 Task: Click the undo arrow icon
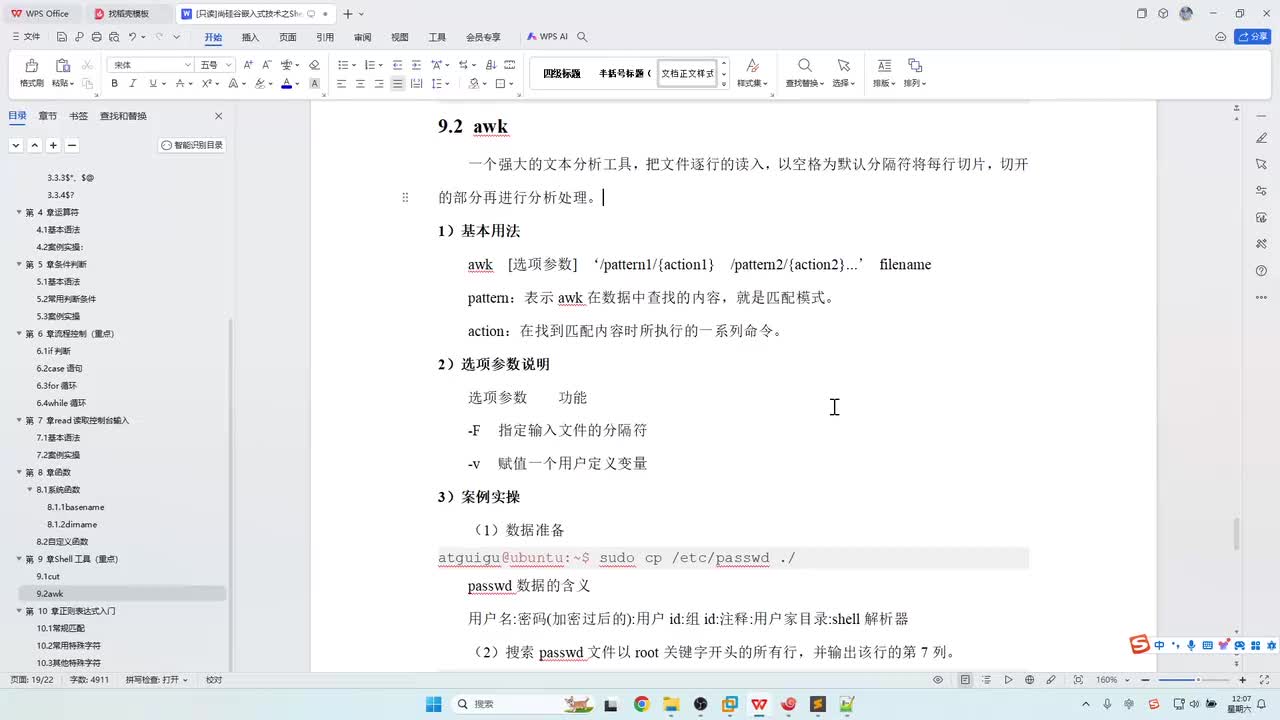pos(132,37)
